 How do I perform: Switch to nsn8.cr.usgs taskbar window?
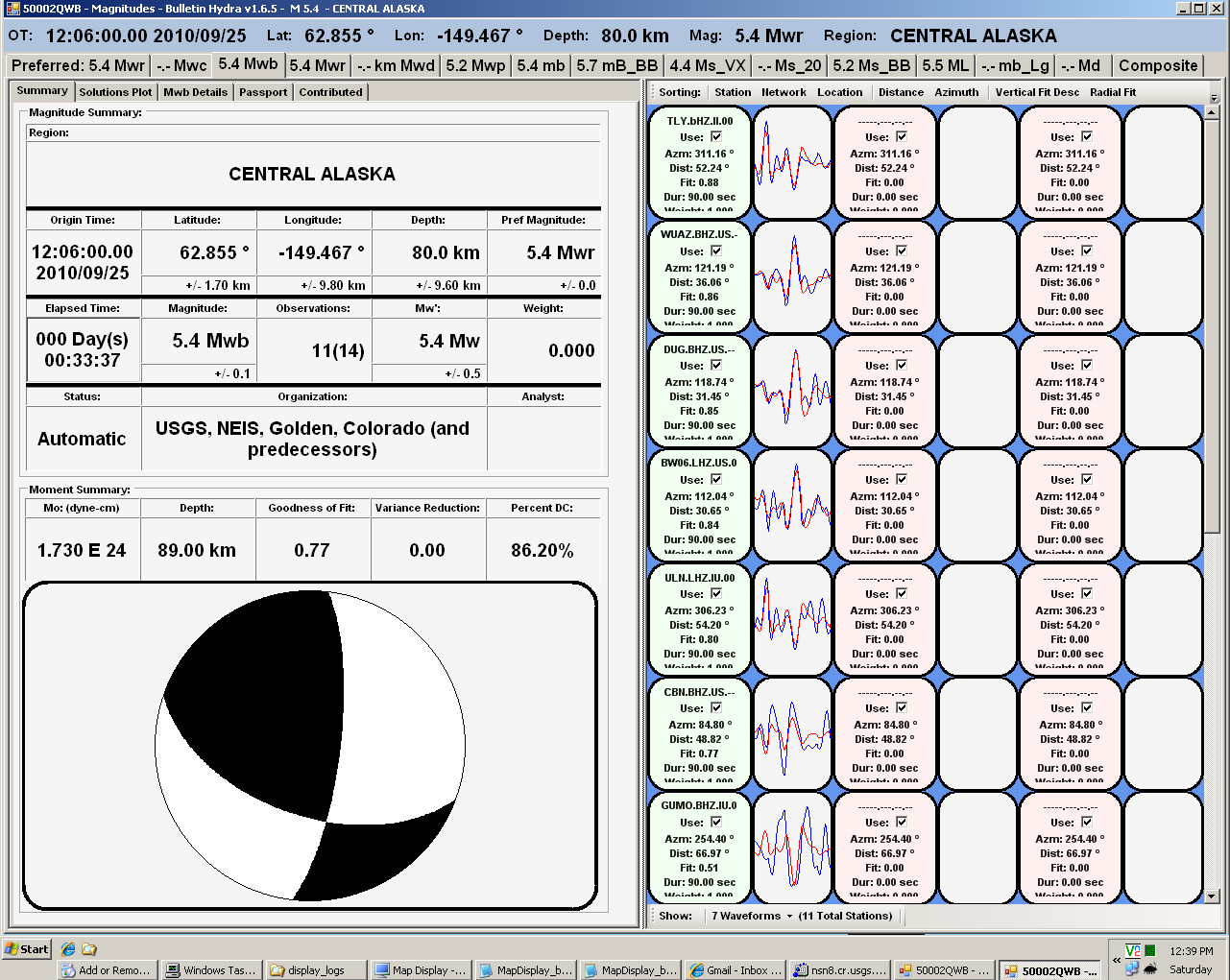click(840, 970)
